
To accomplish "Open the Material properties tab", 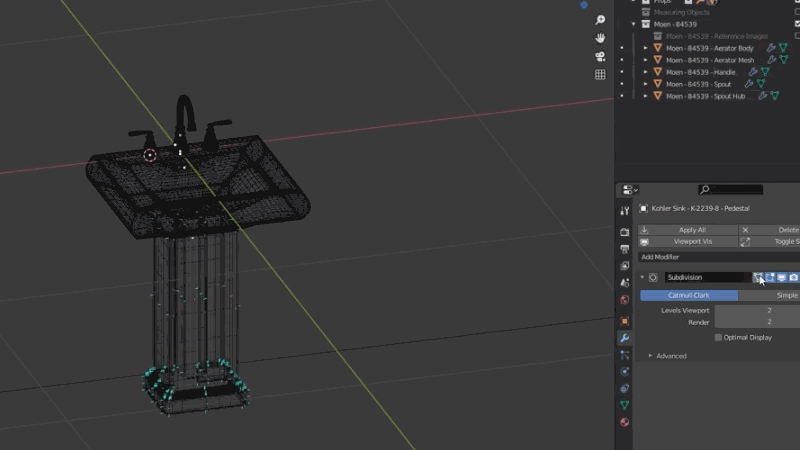I will [624, 422].
